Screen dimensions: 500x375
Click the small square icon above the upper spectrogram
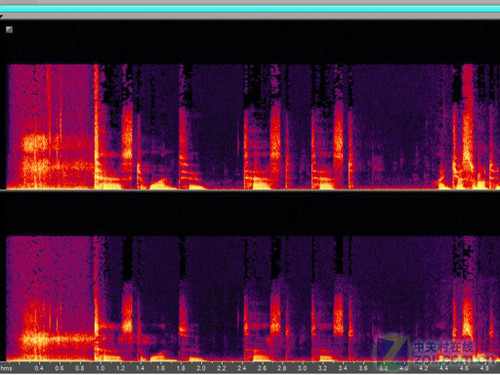pos(9,30)
